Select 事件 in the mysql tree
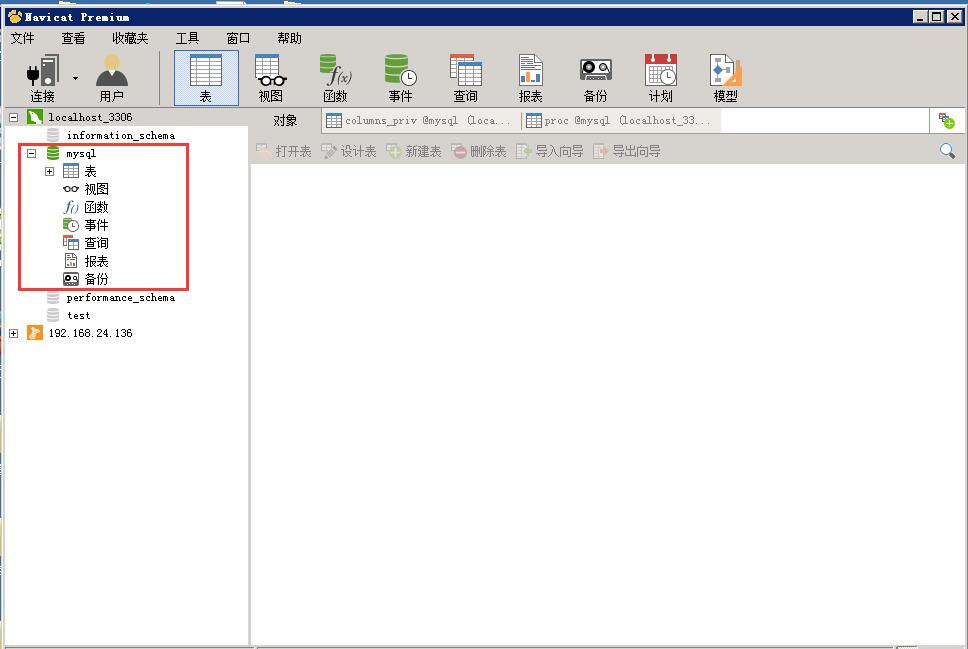This screenshot has height=649, width=968. coord(96,225)
